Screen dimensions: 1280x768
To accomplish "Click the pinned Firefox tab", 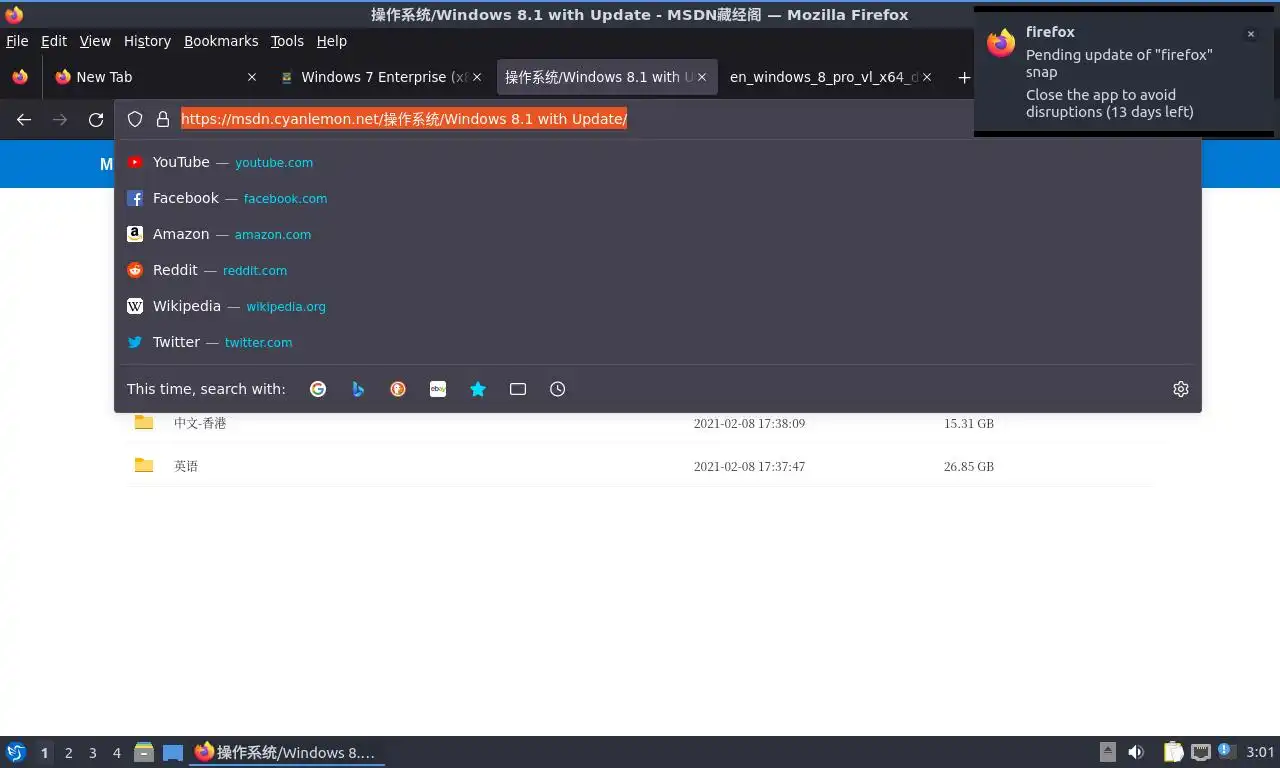I will click(x=20, y=77).
